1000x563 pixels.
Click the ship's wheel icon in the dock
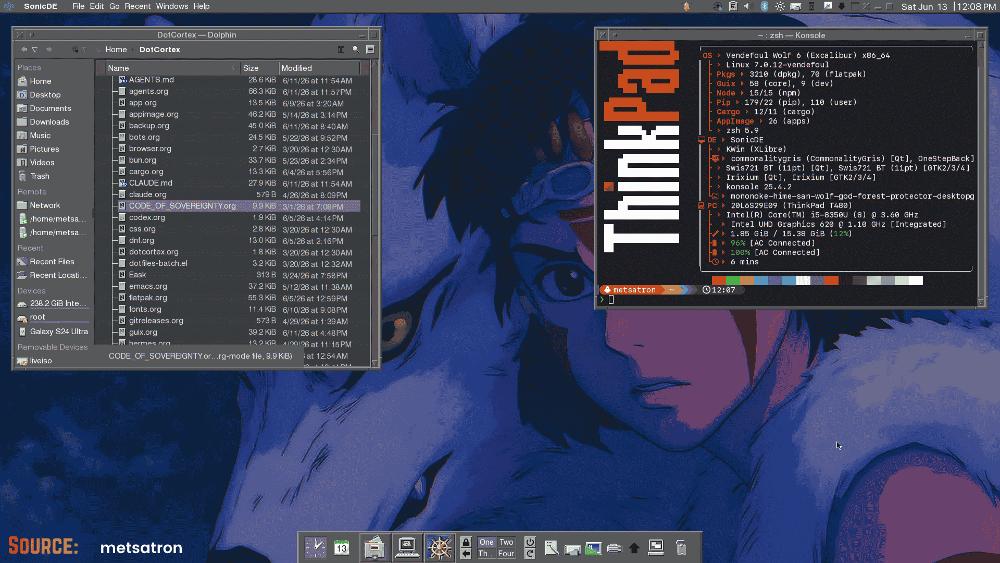(x=439, y=547)
